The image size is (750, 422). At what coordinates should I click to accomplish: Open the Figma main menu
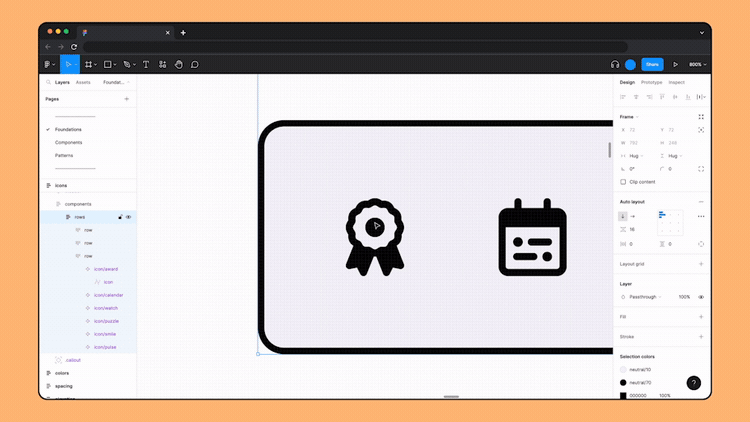pyautogui.click(x=49, y=65)
